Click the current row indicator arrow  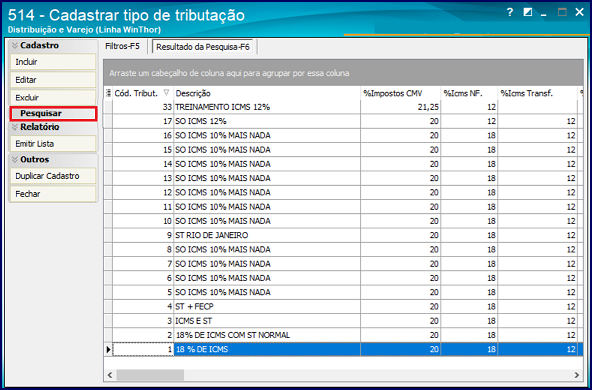[108, 350]
